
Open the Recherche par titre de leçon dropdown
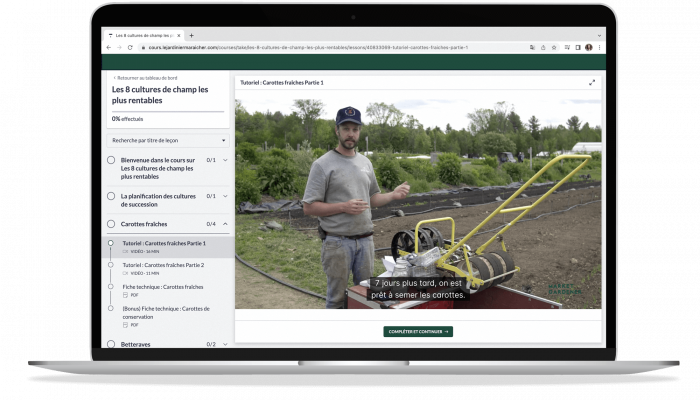click(168, 140)
